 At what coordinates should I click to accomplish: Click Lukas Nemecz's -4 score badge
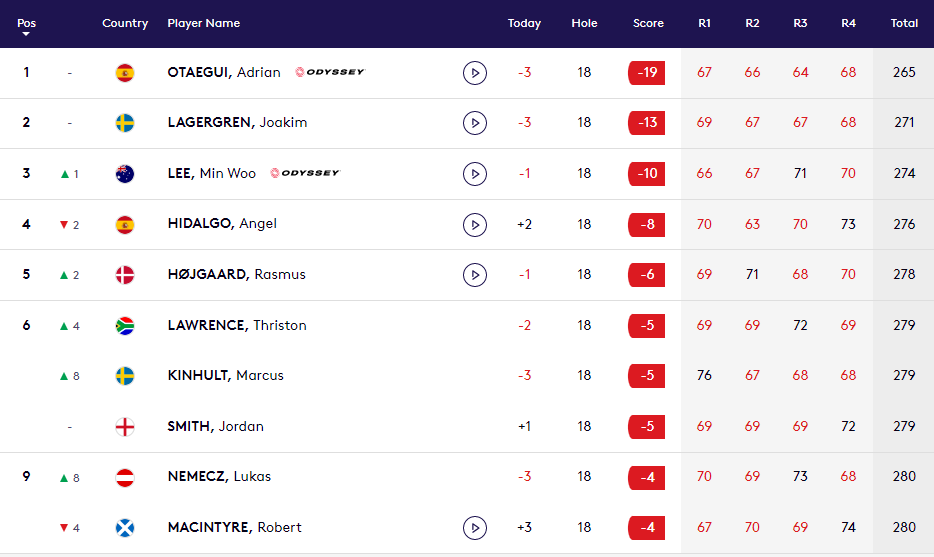646,477
